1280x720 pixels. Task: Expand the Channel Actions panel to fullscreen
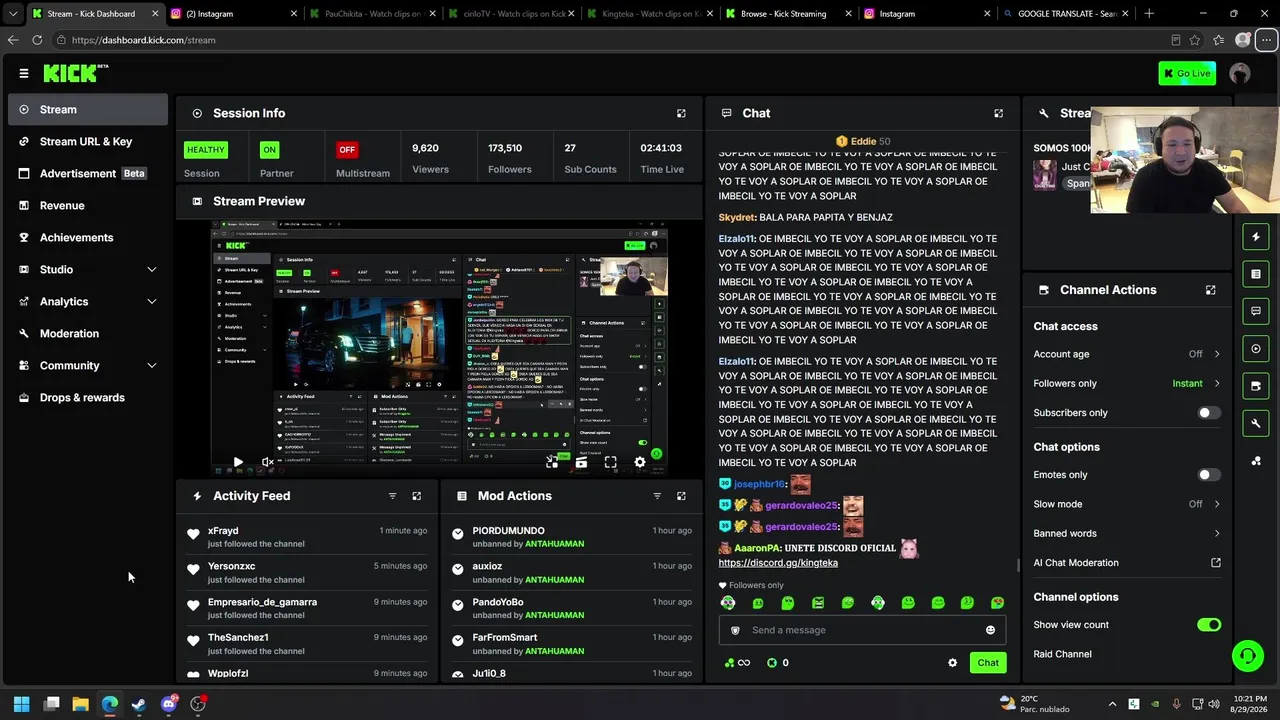(x=1210, y=290)
